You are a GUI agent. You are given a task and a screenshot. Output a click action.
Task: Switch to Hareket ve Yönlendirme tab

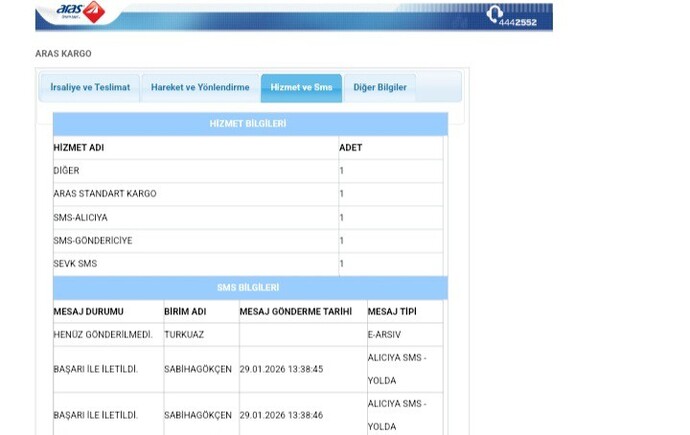click(x=200, y=88)
